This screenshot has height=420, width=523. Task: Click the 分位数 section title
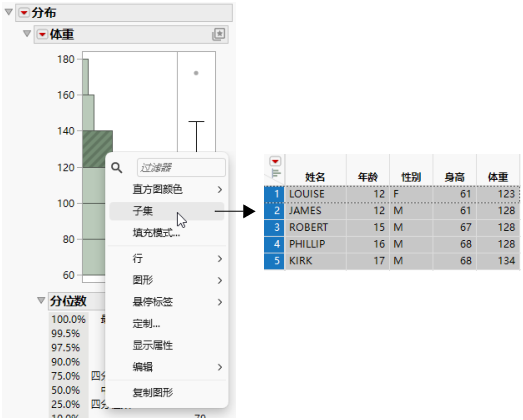(68, 301)
